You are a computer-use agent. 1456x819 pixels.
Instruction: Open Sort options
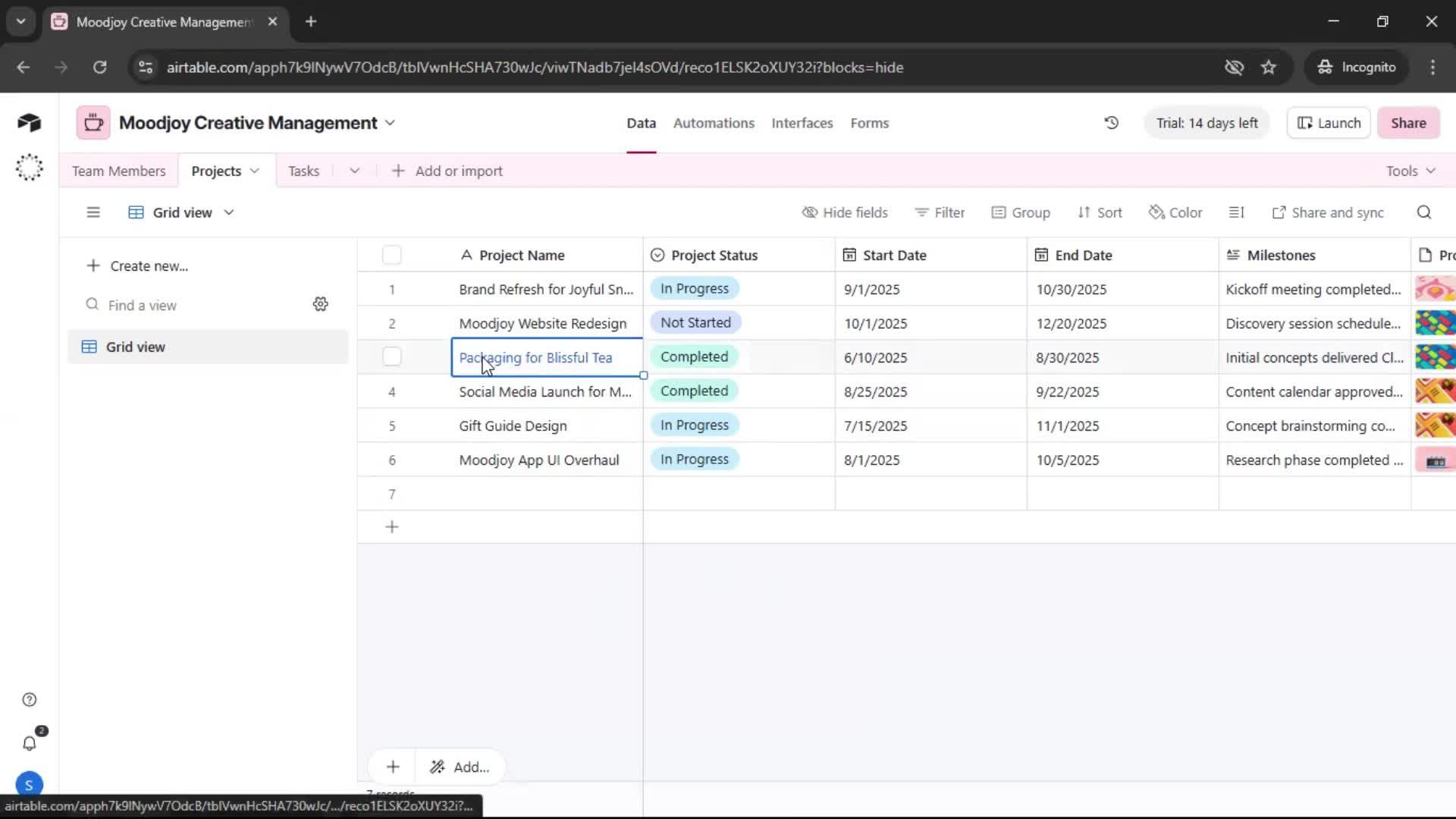coord(1100,212)
